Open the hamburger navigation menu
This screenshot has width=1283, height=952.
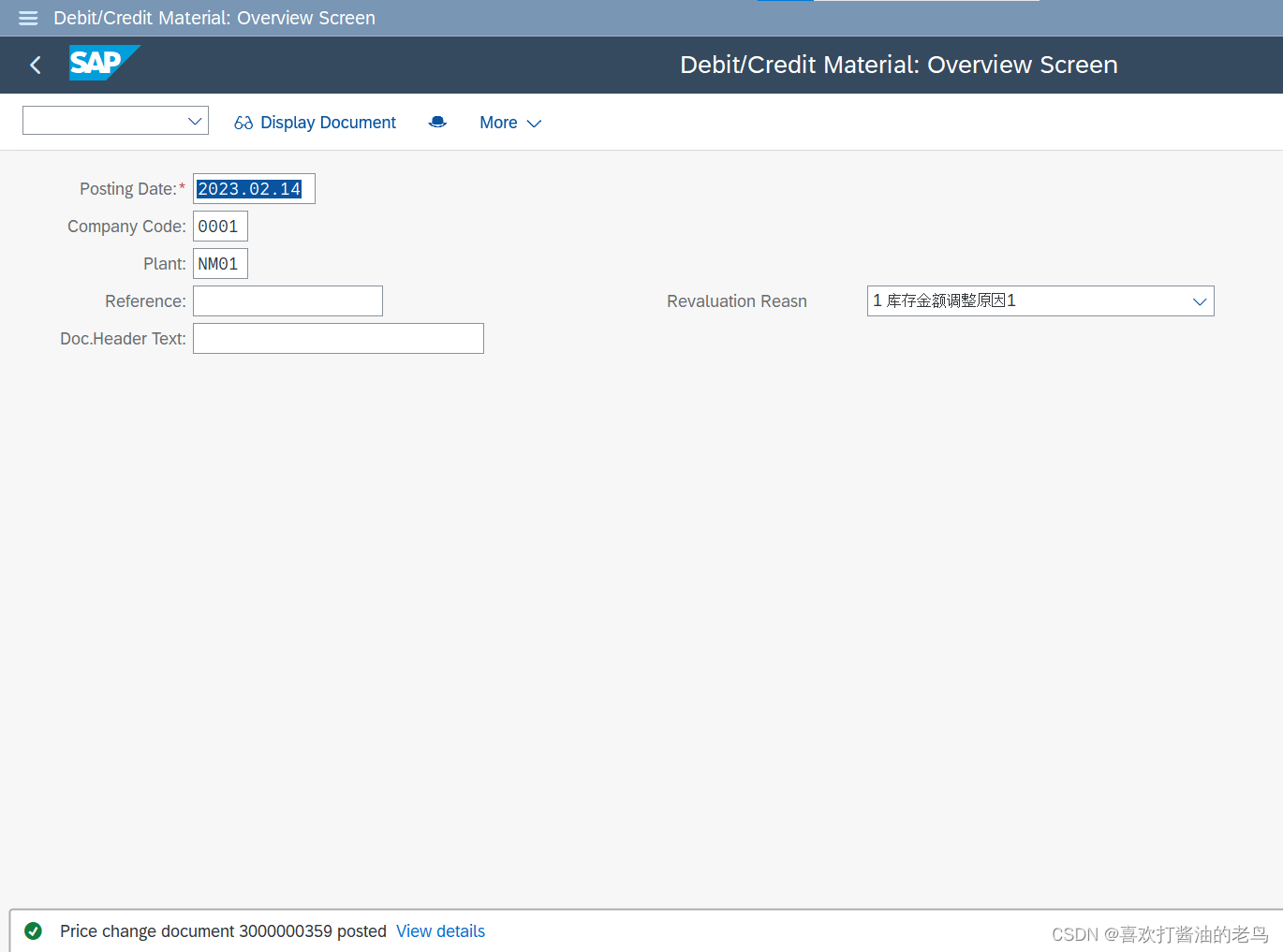pos(27,18)
